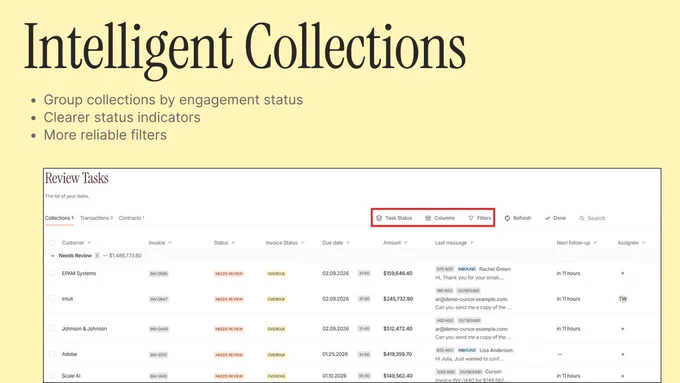Image resolution: width=680 pixels, height=383 pixels.
Task: Collapse the Needs Review group
Action: pyautogui.click(x=52, y=256)
